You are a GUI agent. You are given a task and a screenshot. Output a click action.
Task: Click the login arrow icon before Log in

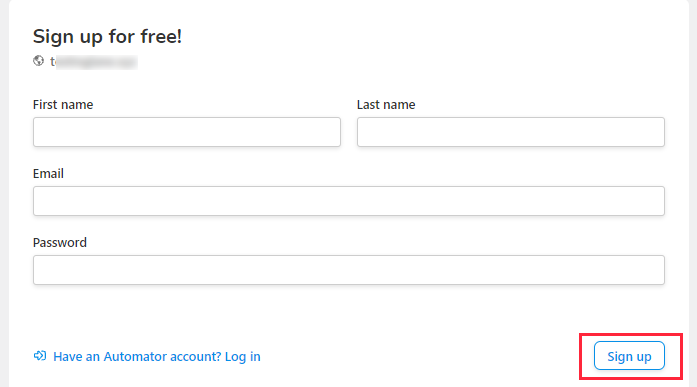(x=40, y=355)
